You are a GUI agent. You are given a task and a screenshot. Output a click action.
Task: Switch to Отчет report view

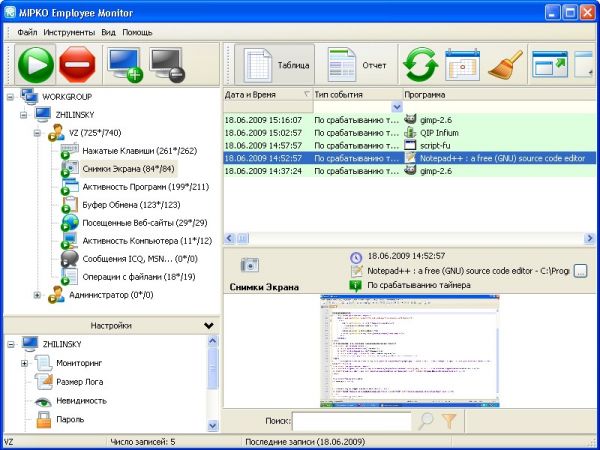coord(358,65)
